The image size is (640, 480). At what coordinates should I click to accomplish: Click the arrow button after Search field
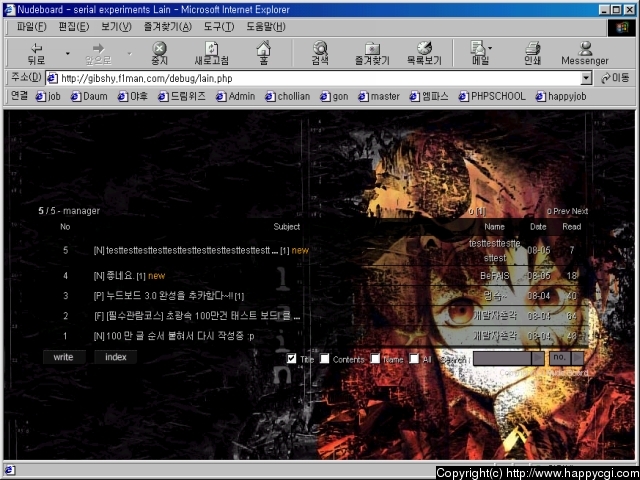(x=538, y=358)
